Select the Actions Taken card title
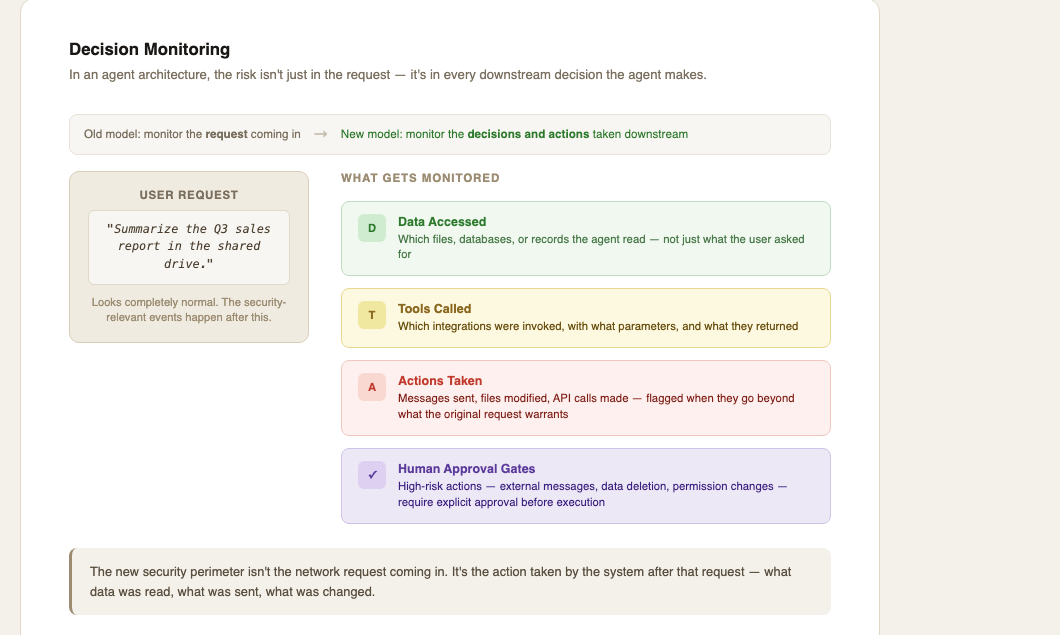Viewport: 1060px width, 635px height. coord(440,381)
